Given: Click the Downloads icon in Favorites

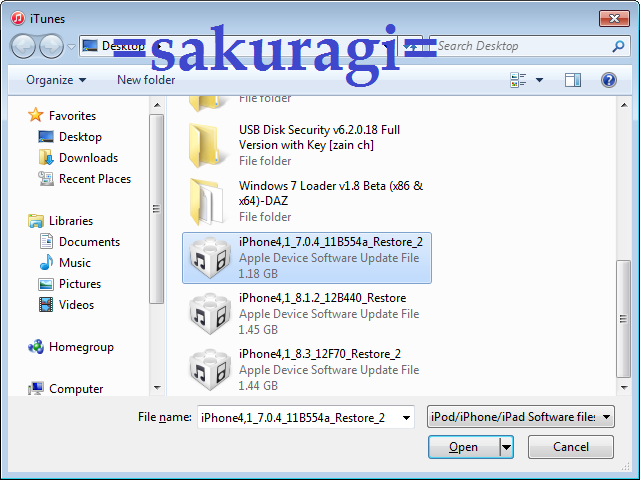Looking at the screenshot, I should click(x=46, y=158).
